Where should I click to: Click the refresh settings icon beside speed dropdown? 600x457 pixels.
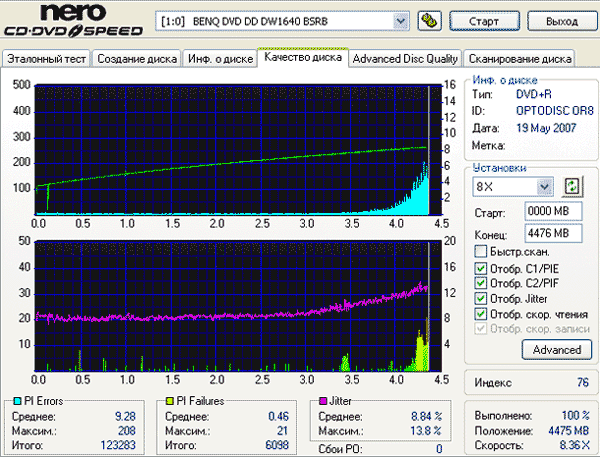click(572, 186)
